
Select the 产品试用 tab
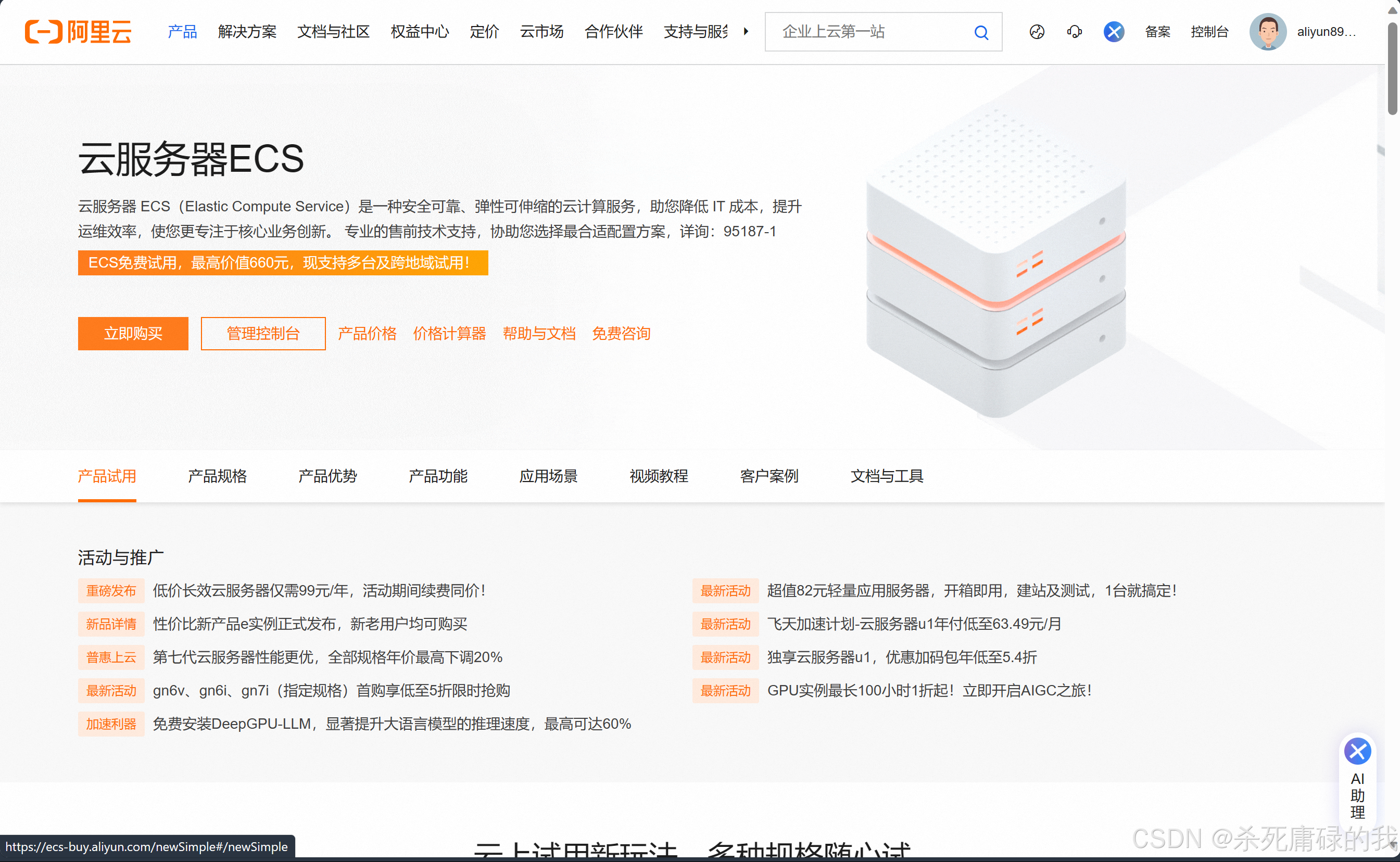[x=107, y=476]
